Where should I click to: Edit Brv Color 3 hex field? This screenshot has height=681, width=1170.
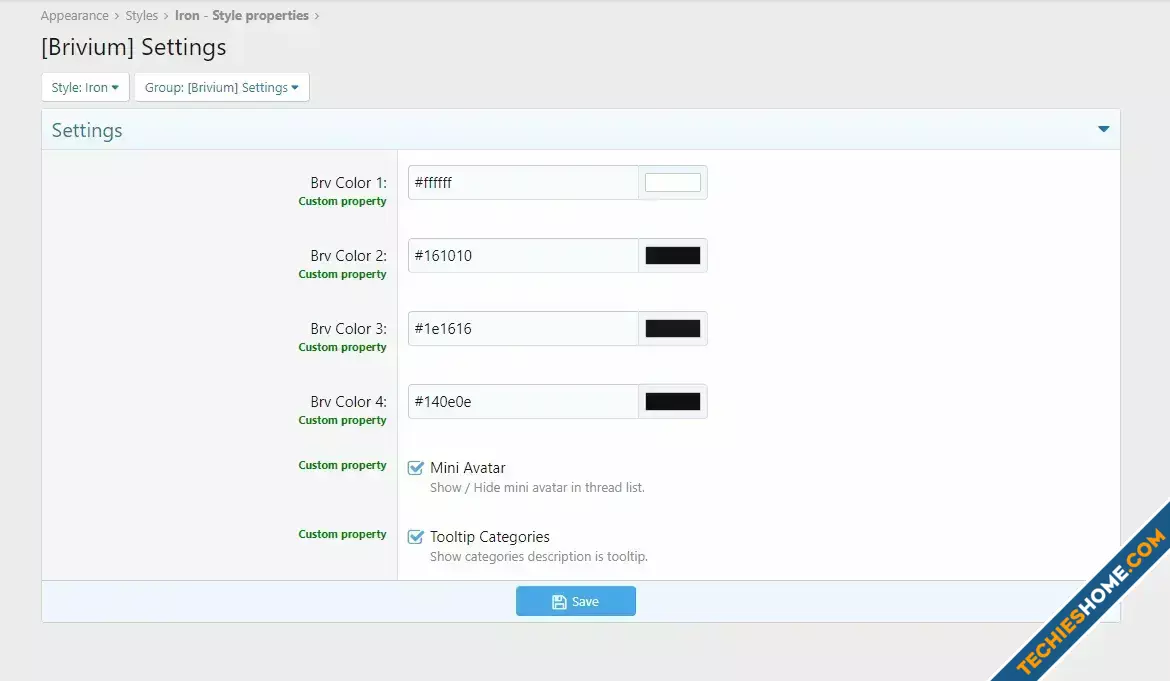523,329
